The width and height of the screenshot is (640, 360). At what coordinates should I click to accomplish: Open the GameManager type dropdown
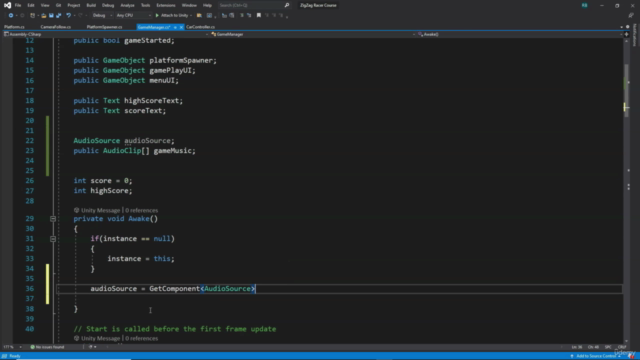pyautogui.click(x=313, y=34)
